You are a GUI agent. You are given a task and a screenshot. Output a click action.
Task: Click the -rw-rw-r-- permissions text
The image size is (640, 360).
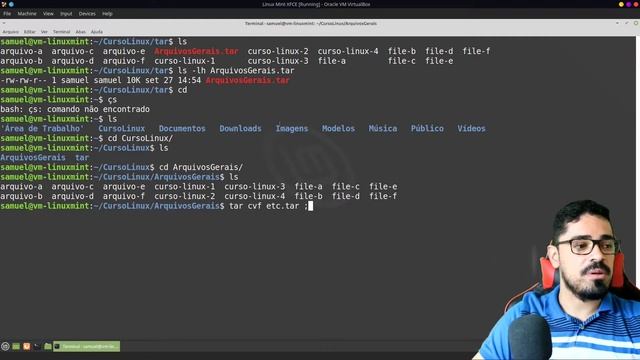pos(24,80)
